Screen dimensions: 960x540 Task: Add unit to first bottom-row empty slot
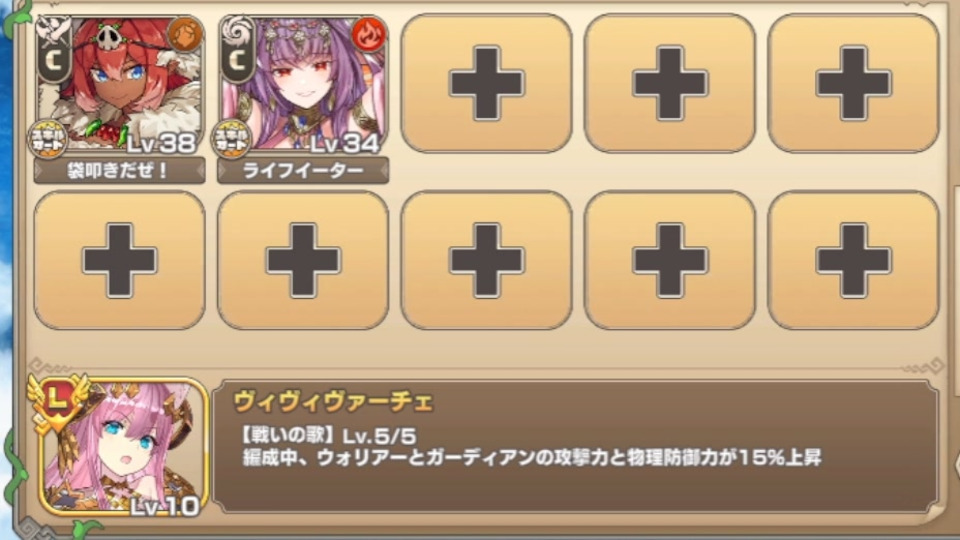coord(119,260)
